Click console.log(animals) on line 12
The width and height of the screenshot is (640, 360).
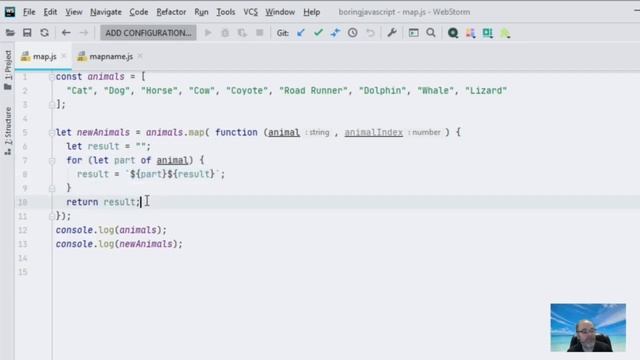[x=111, y=230]
